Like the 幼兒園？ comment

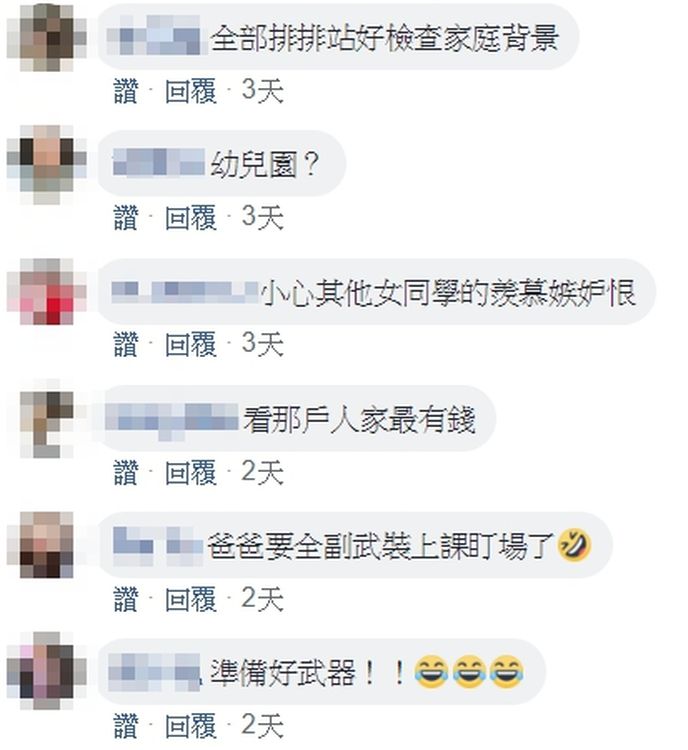click(126, 217)
